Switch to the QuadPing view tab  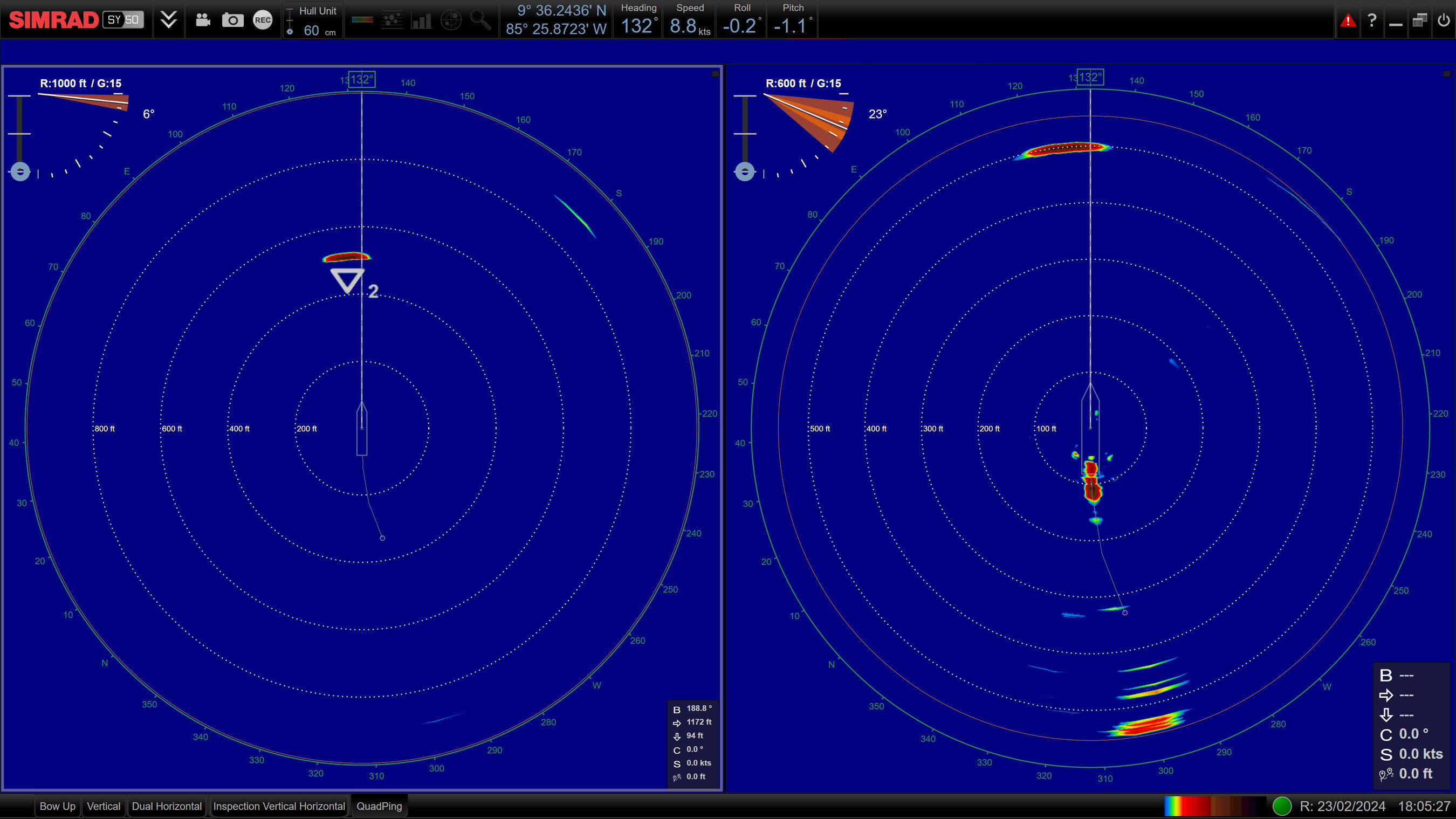tap(379, 807)
